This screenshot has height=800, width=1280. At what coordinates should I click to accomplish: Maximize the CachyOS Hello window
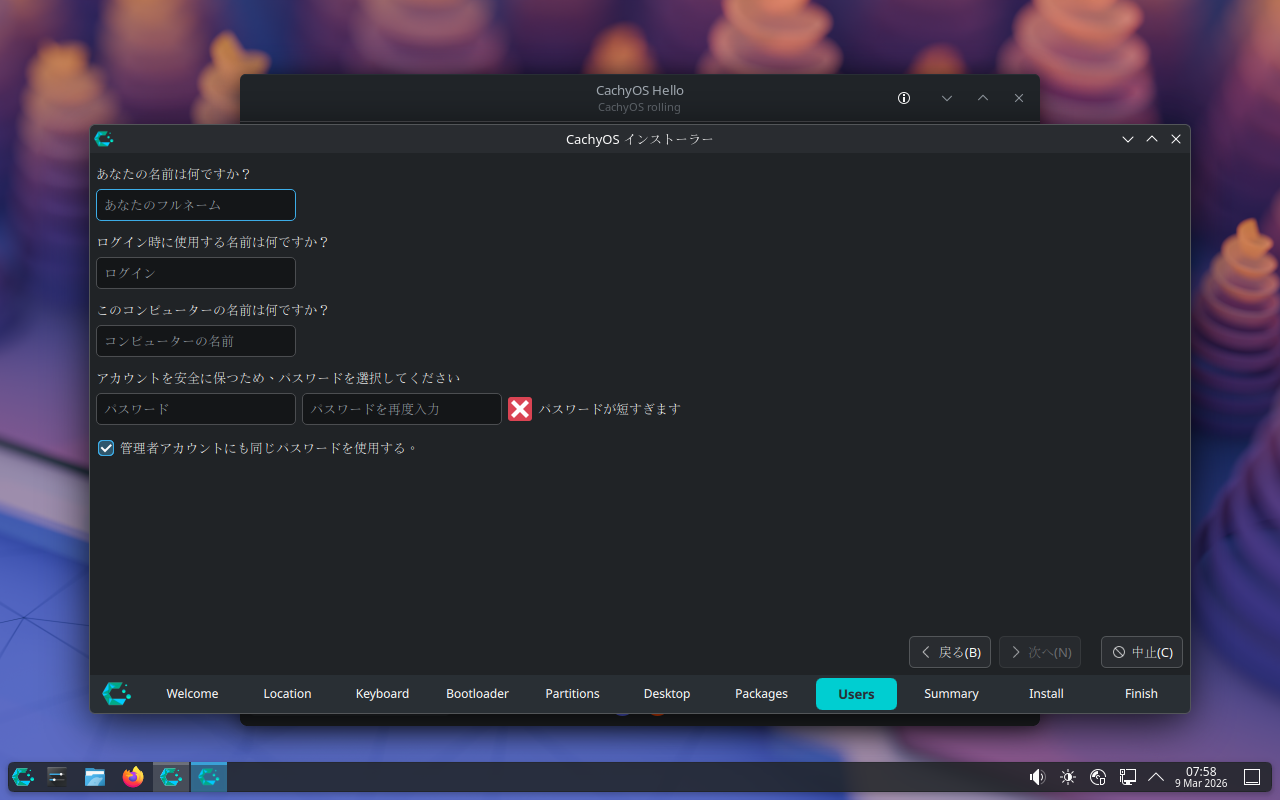point(983,98)
